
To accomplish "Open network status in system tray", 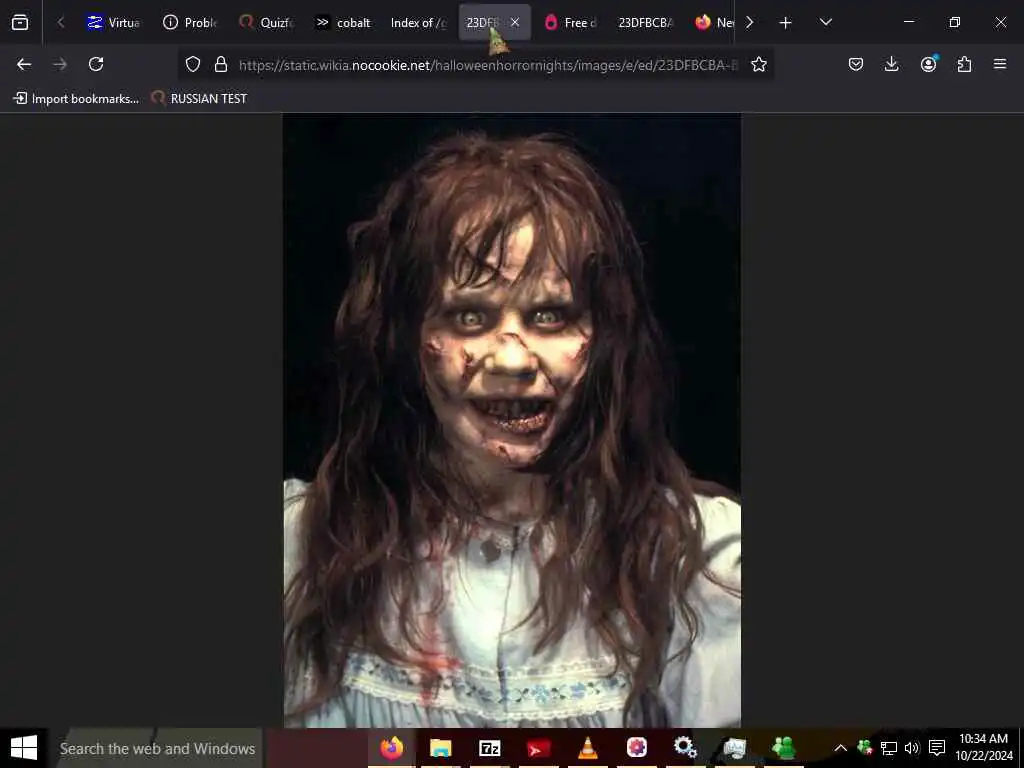I will [x=888, y=748].
